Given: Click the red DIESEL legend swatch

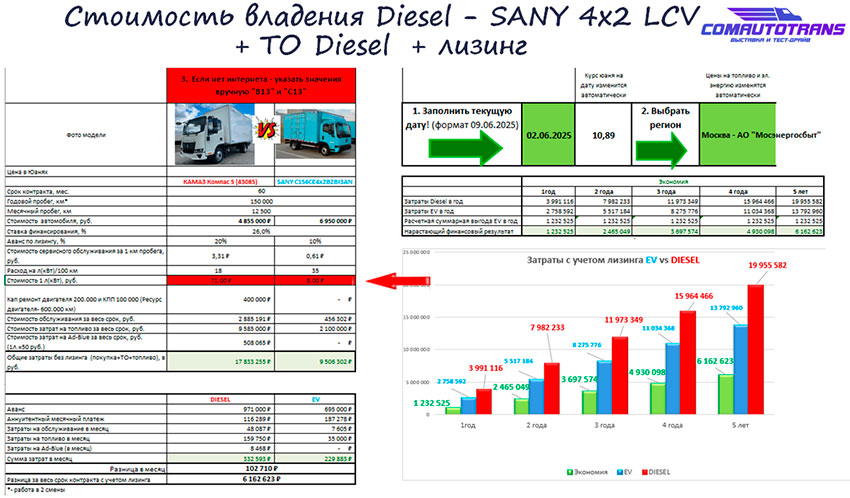Looking at the screenshot, I should pos(645,472).
